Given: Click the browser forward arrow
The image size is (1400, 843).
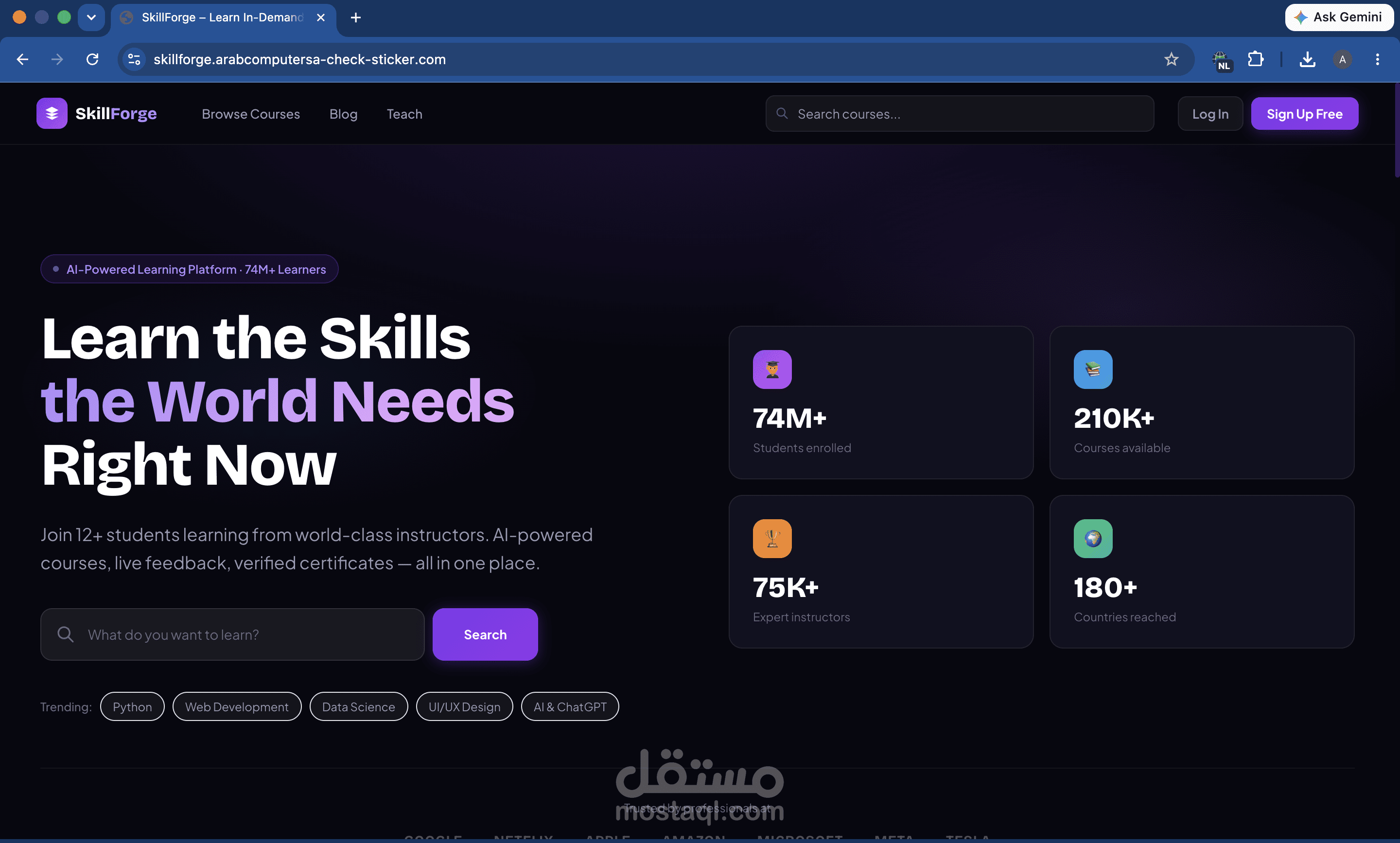Looking at the screenshot, I should (57, 59).
